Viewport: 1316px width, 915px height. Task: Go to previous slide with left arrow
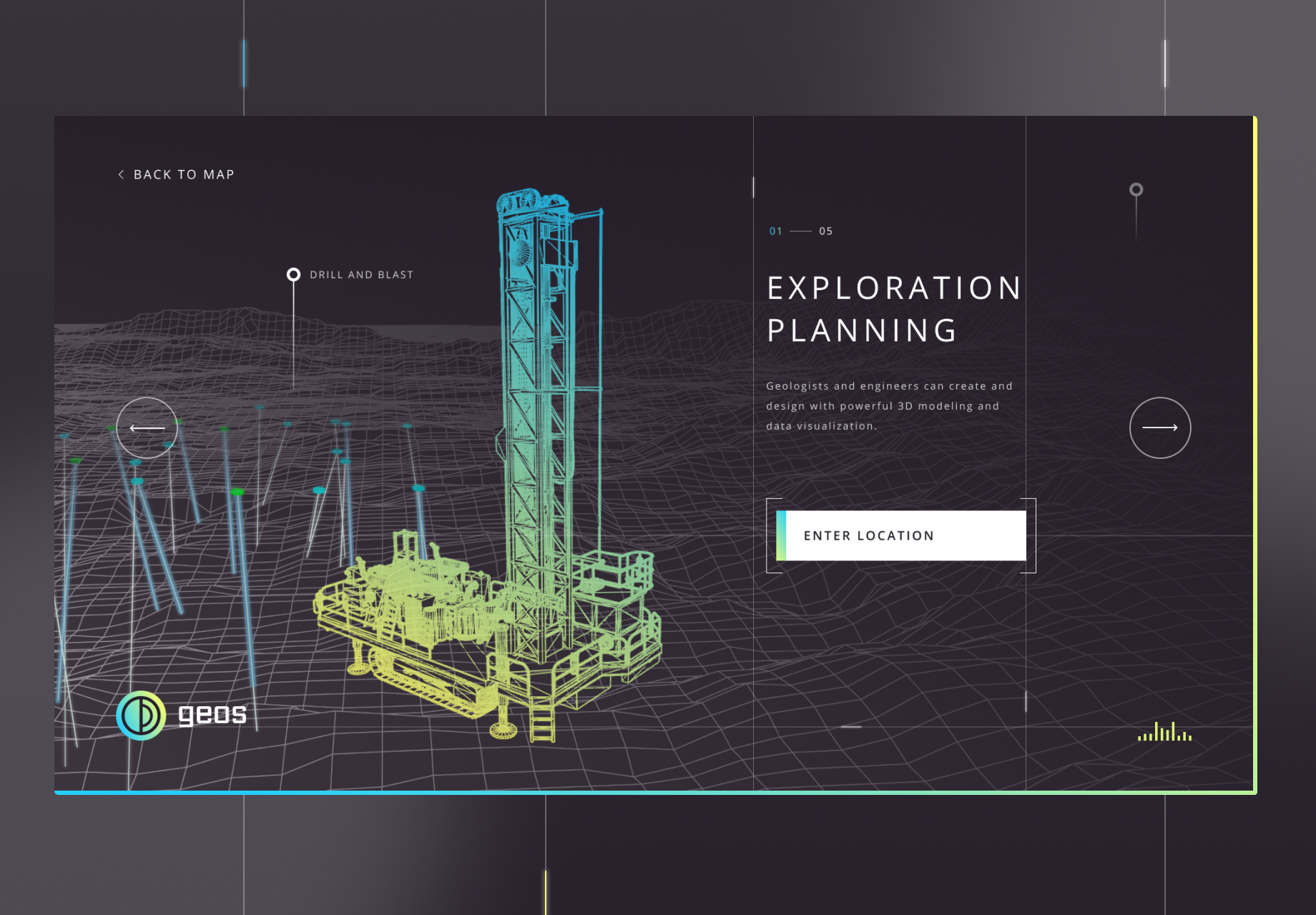(x=147, y=427)
